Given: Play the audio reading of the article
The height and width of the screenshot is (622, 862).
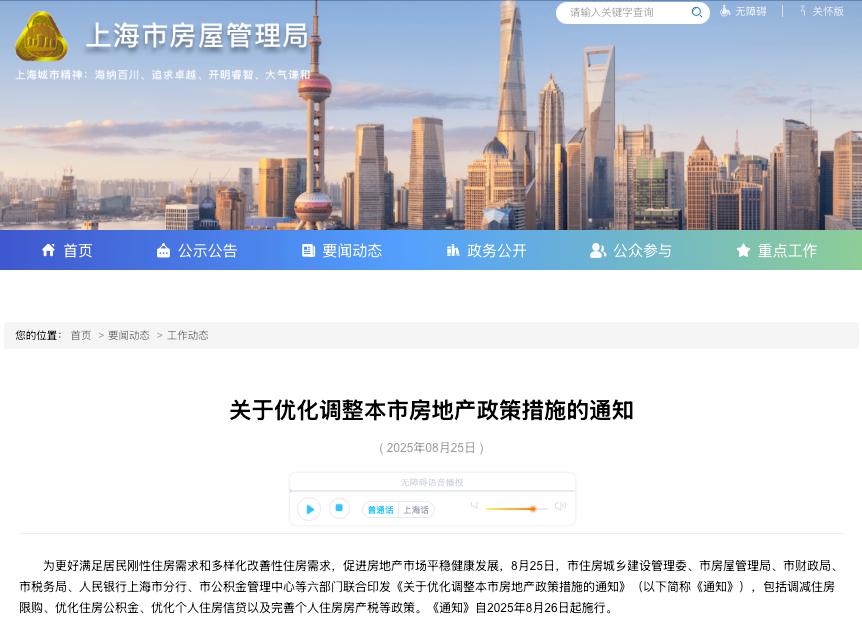Looking at the screenshot, I should 309,509.
